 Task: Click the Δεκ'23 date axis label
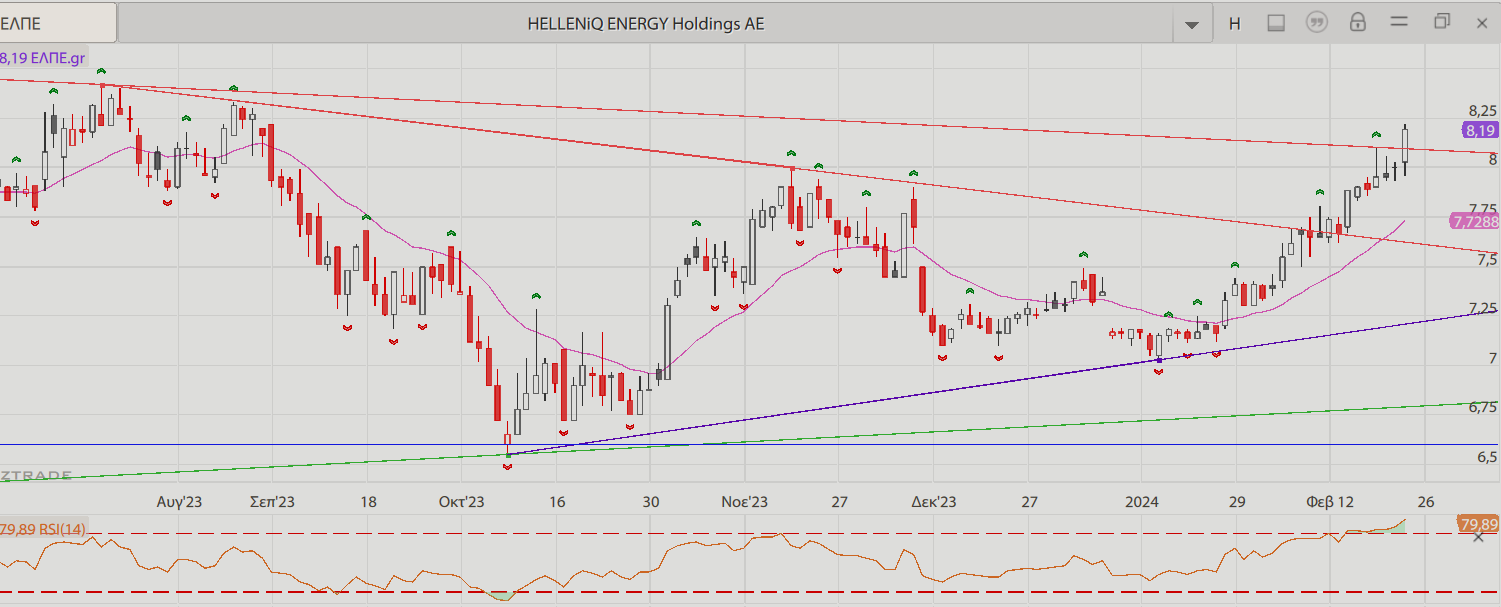tap(933, 502)
